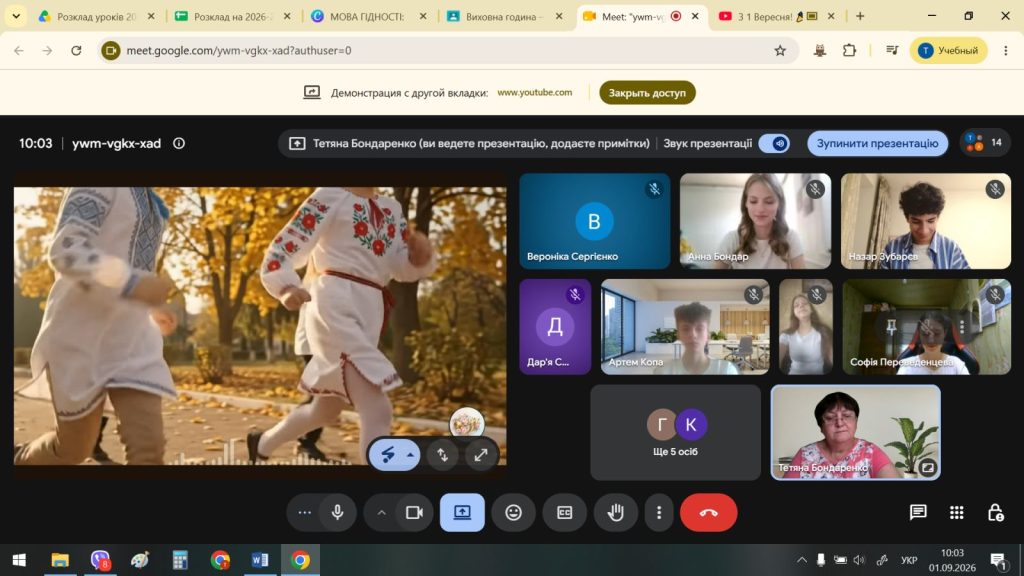Click the red leave call button
This screenshot has height=576, width=1024.
tap(709, 513)
